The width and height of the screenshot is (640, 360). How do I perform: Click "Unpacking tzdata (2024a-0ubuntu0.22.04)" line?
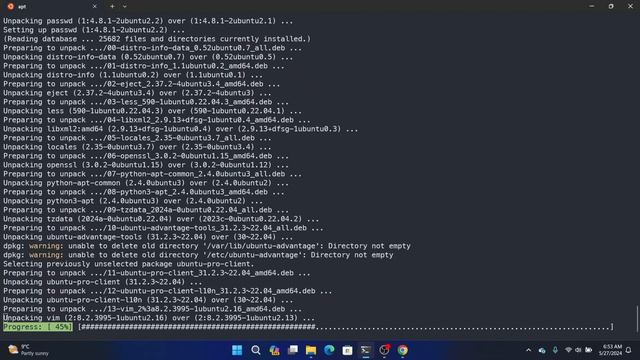point(161,219)
